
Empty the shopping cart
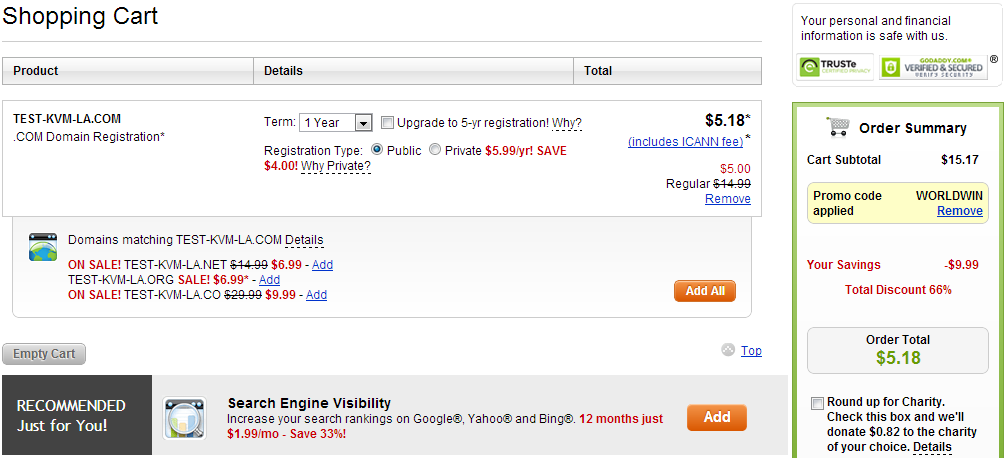[44, 354]
